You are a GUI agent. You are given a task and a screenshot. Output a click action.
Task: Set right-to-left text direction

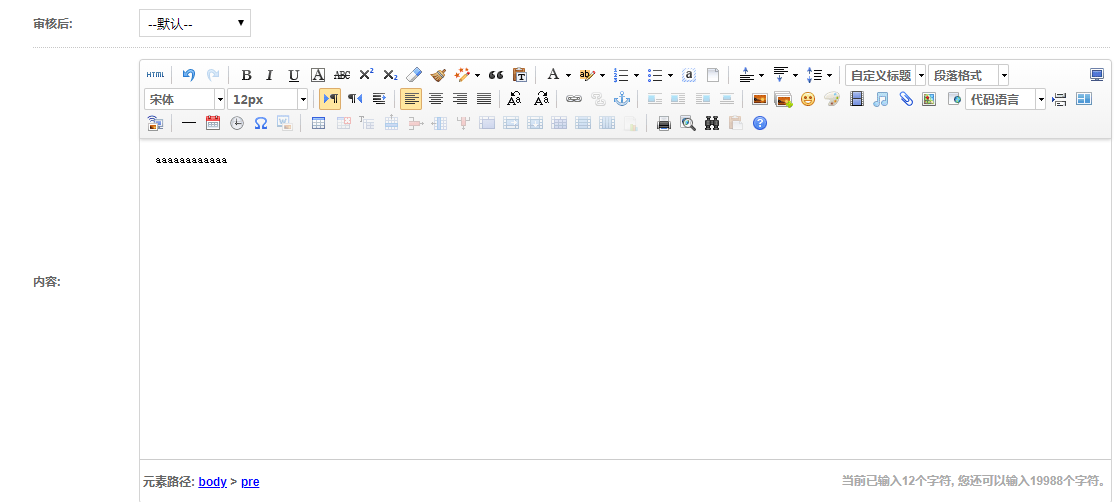[355, 99]
